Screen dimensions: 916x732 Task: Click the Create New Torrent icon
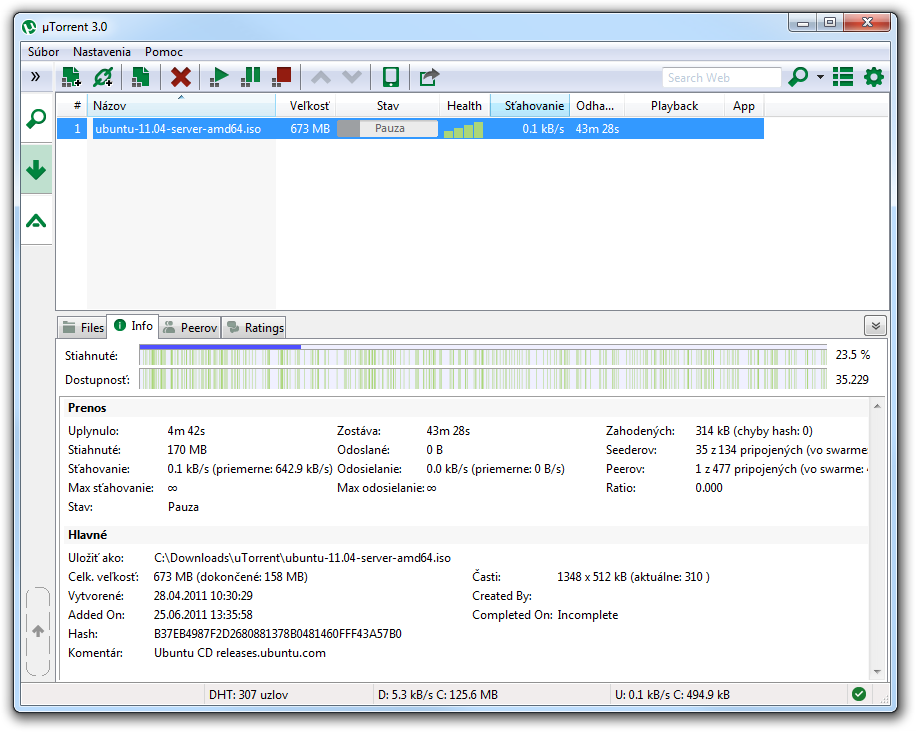[140, 77]
